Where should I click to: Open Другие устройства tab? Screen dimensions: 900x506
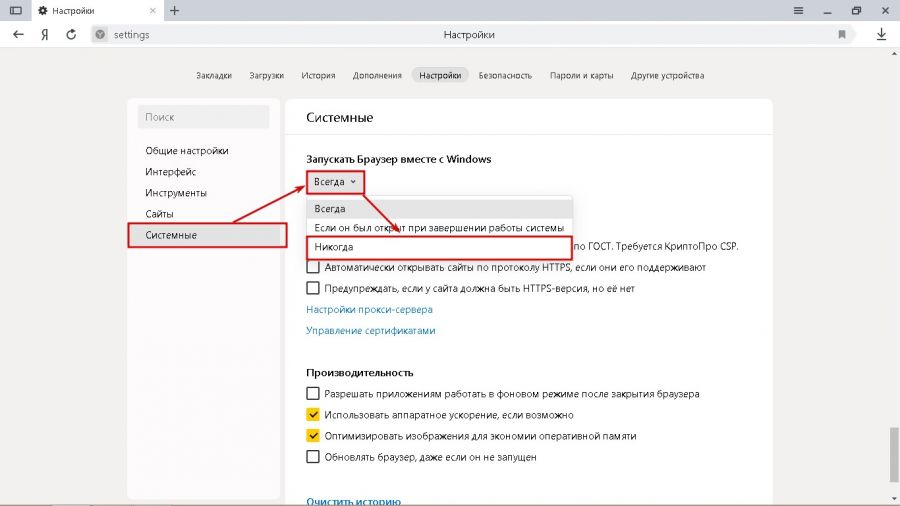(668, 75)
